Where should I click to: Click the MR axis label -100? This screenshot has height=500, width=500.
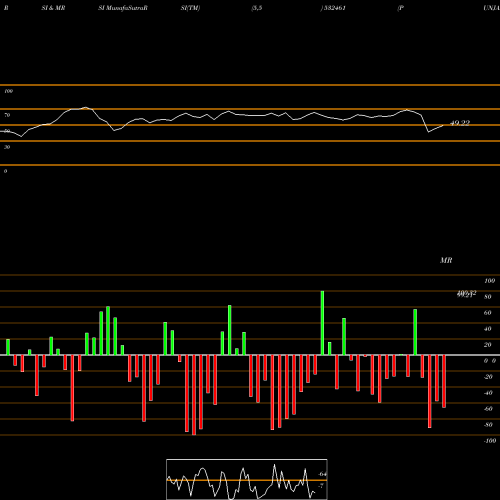point(490,441)
